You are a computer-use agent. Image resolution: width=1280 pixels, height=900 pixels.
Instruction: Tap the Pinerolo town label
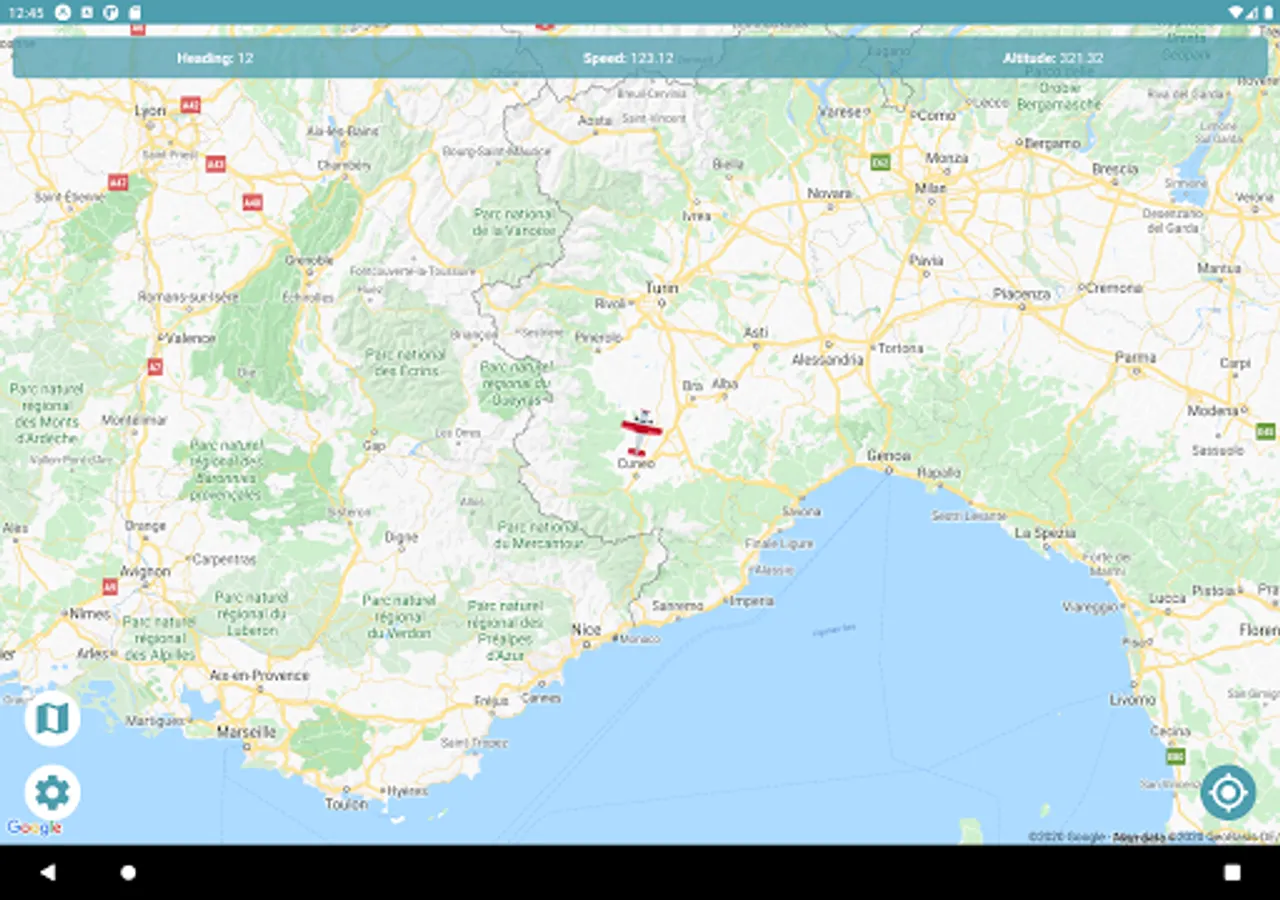coord(598,338)
